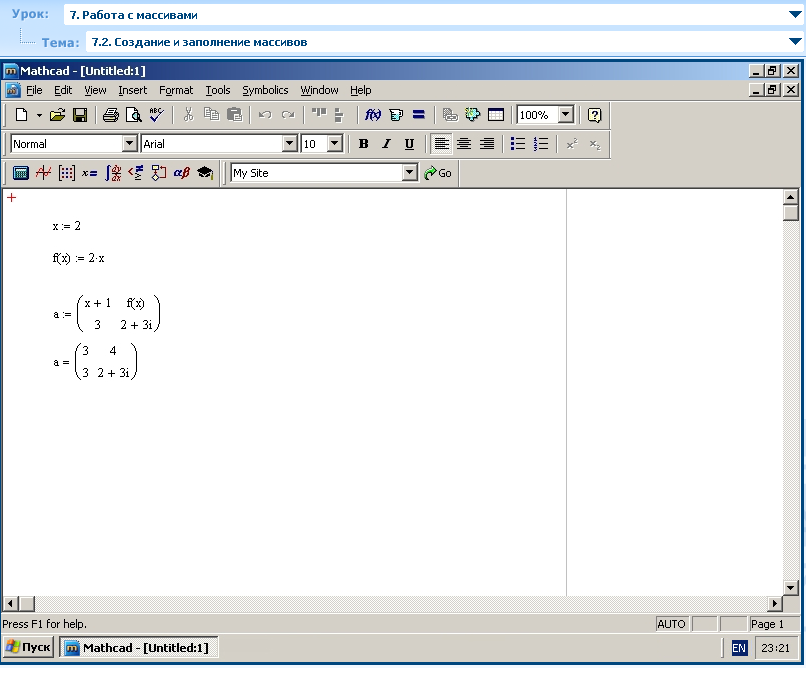The height and width of the screenshot is (682, 806).
Task: Select Mathcad - [Untitled:1] taskbar button
Action: coord(139,648)
